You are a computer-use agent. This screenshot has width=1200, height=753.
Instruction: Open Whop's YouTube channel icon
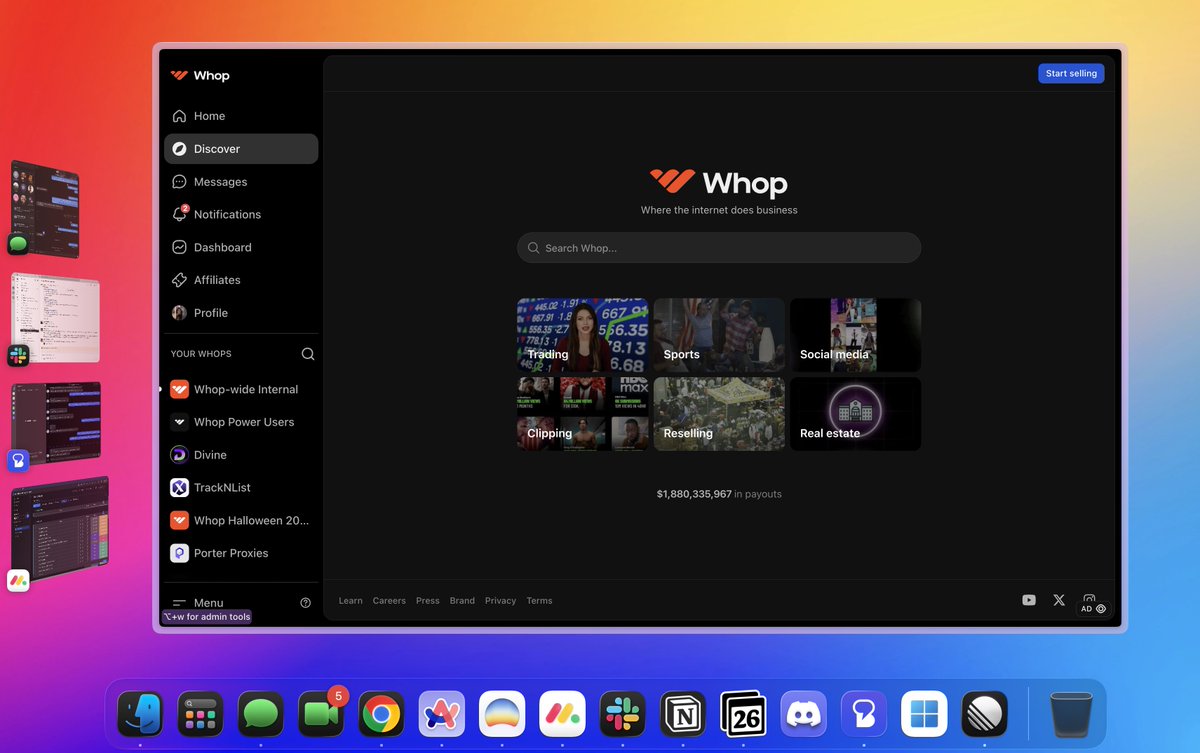(x=1029, y=600)
